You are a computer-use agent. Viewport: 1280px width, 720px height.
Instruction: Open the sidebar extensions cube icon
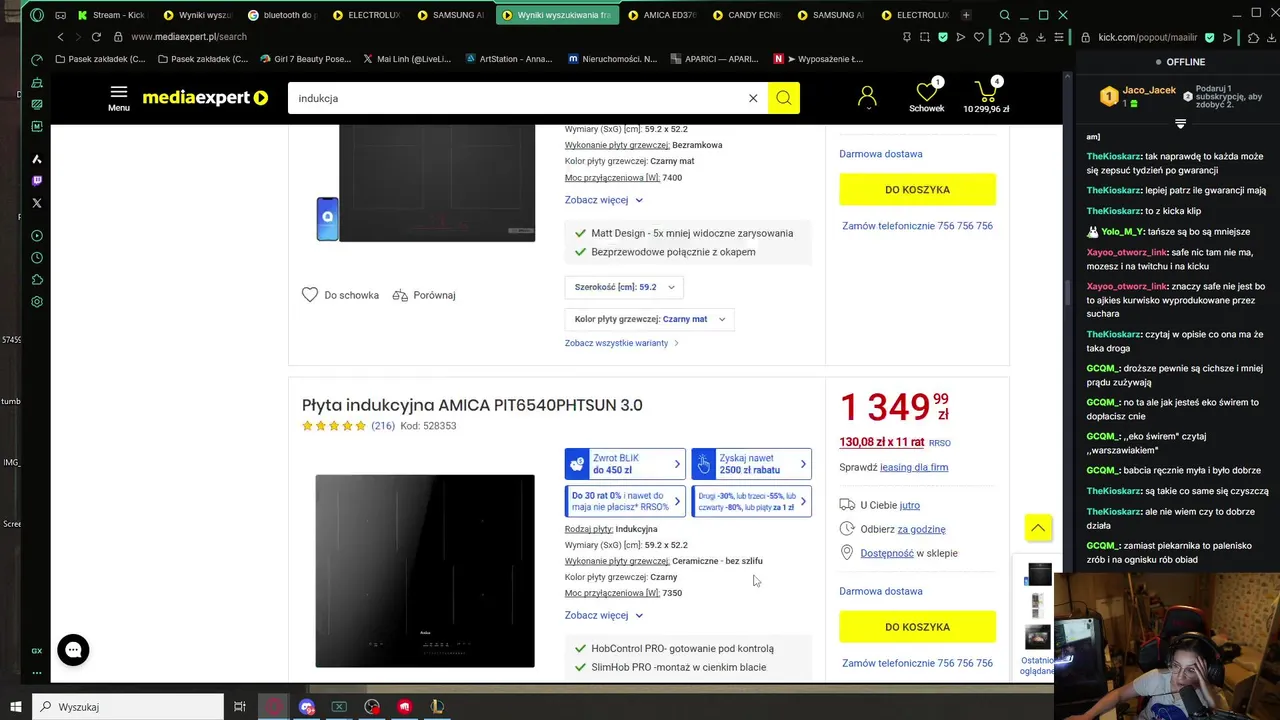[x=37, y=280]
